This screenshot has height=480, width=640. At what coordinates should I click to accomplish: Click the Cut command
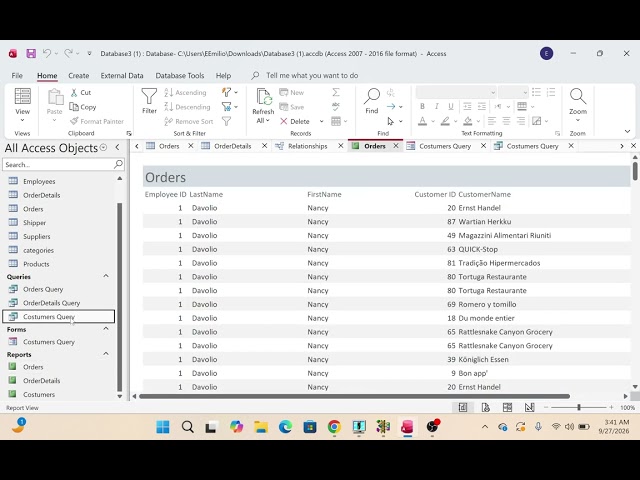81,93
